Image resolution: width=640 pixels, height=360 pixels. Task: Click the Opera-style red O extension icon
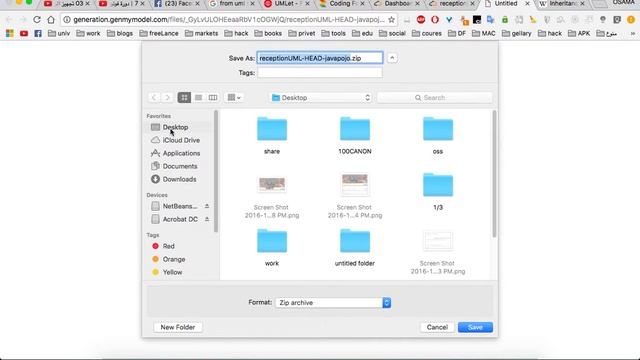[435, 20]
